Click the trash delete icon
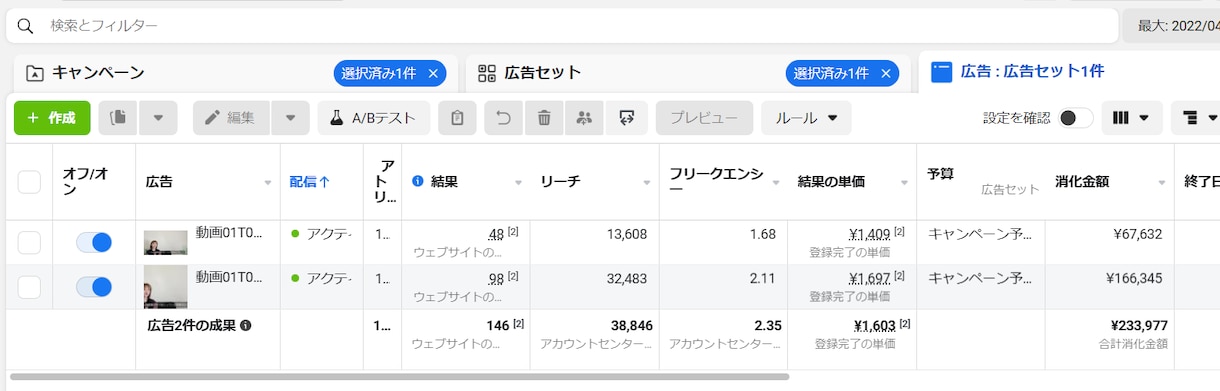This screenshot has width=1220, height=391. [544, 118]
